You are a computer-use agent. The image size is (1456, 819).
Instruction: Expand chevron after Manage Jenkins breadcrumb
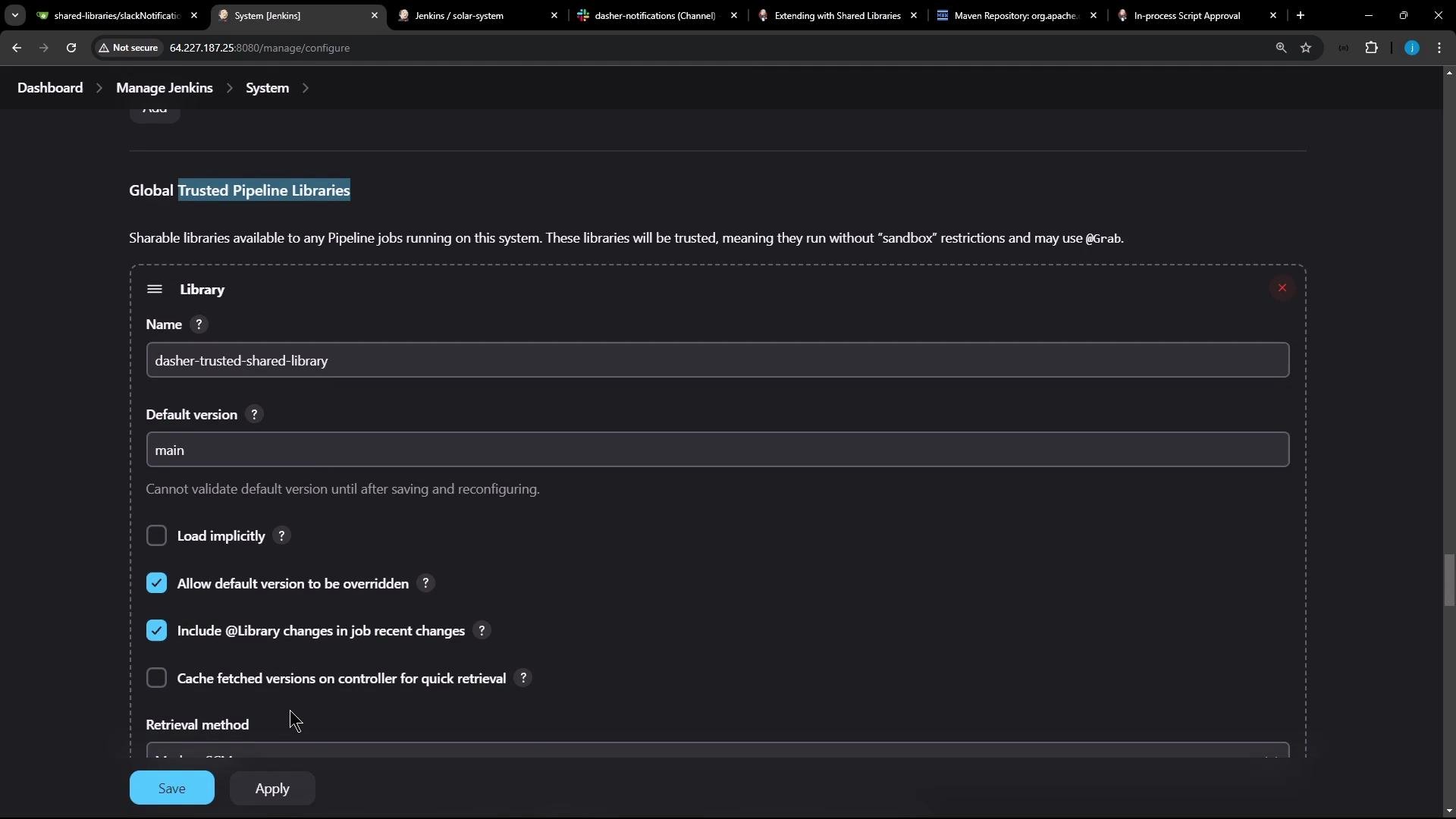pyautogui.click(x=229, y=88)
